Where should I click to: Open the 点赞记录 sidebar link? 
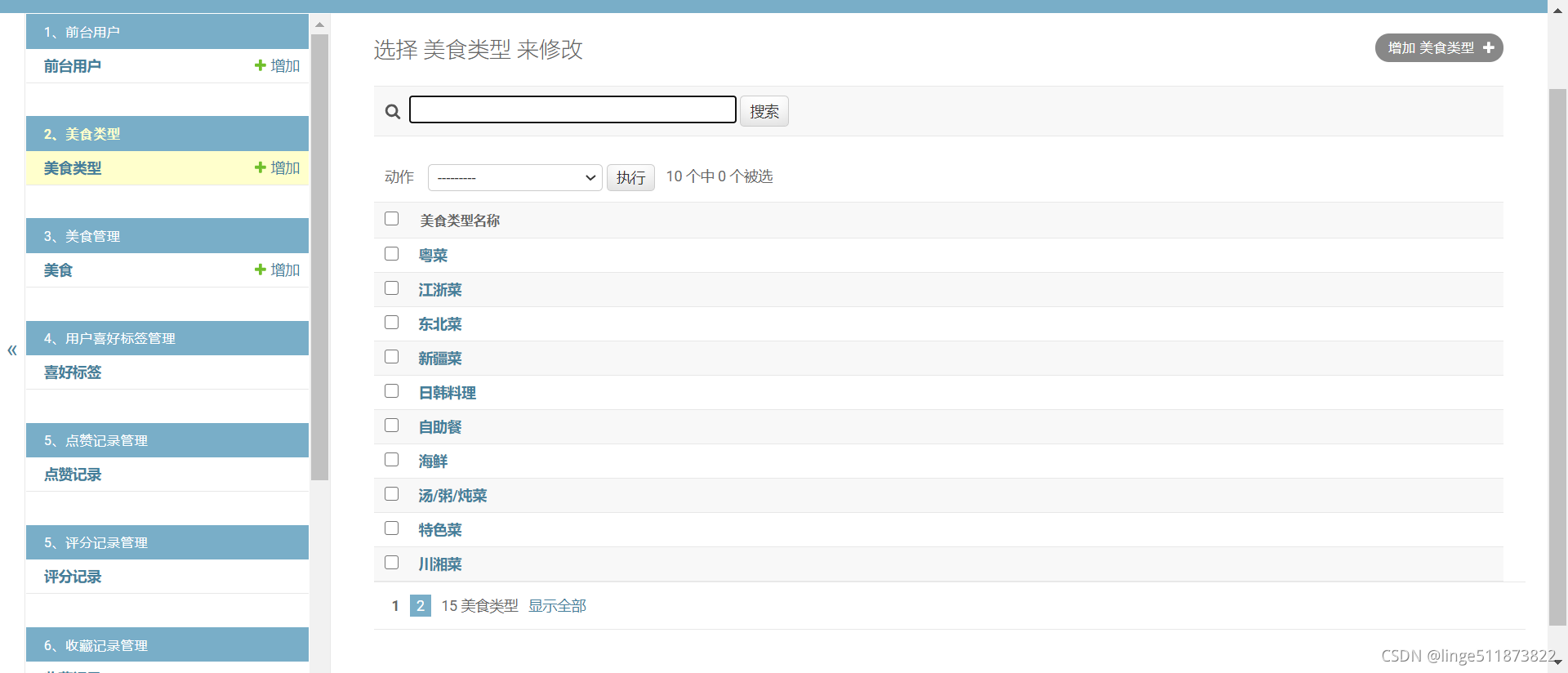click(x=73, y=475)
